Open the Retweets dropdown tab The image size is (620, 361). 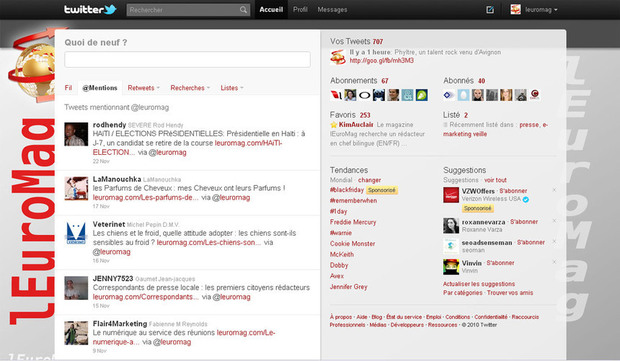[x=143, y=88]
